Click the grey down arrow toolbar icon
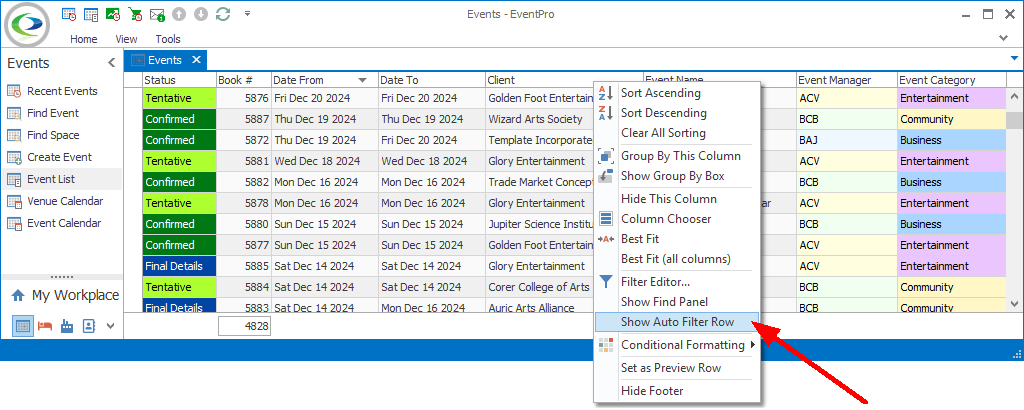This screenshot has width=1024, height=410. click(x=200, y=14)
